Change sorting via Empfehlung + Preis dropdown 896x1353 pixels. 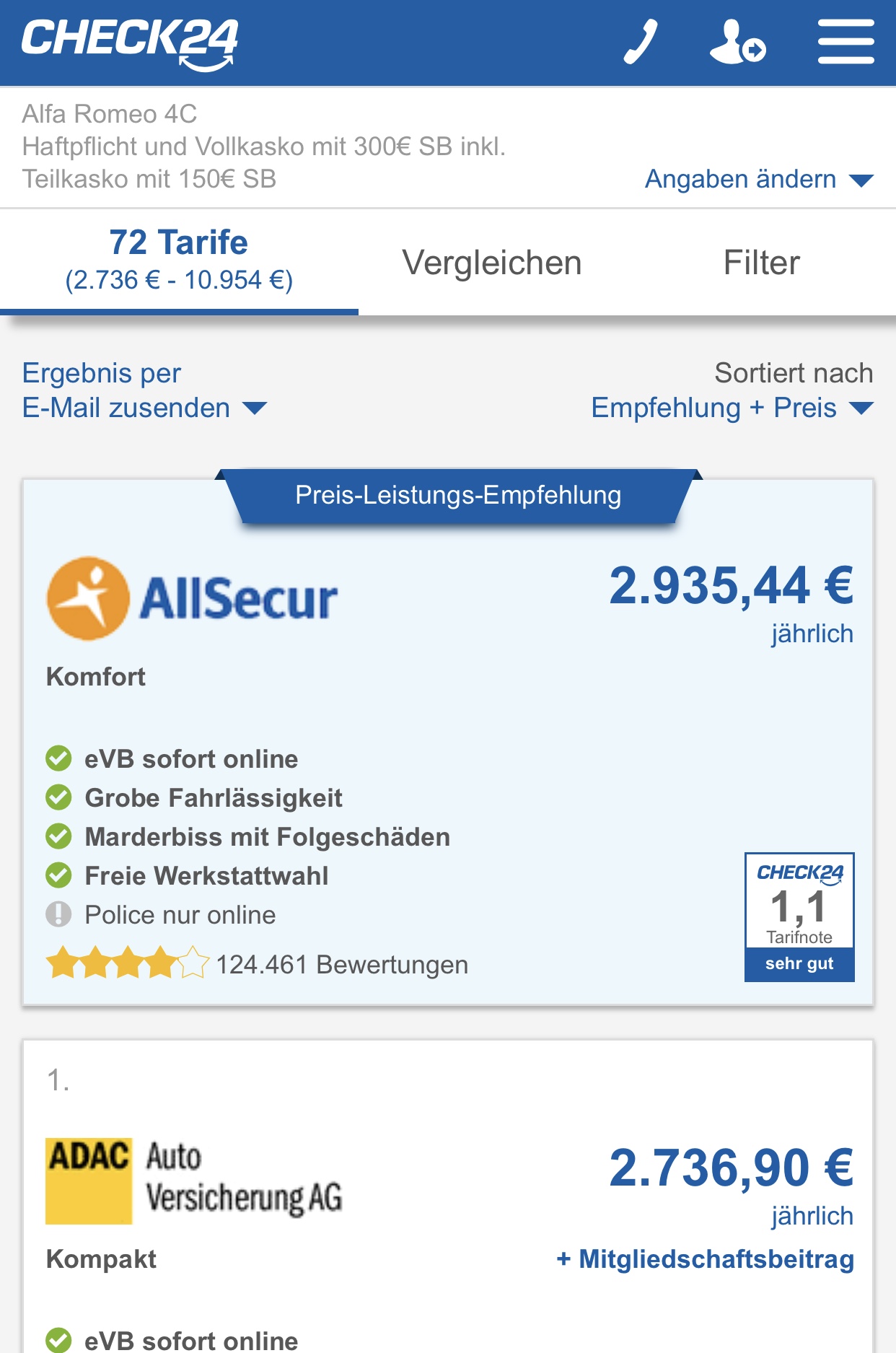point(732,408)
